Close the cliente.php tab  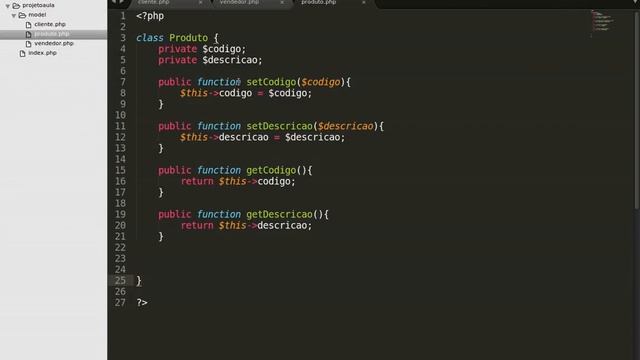tap(200, 2)
